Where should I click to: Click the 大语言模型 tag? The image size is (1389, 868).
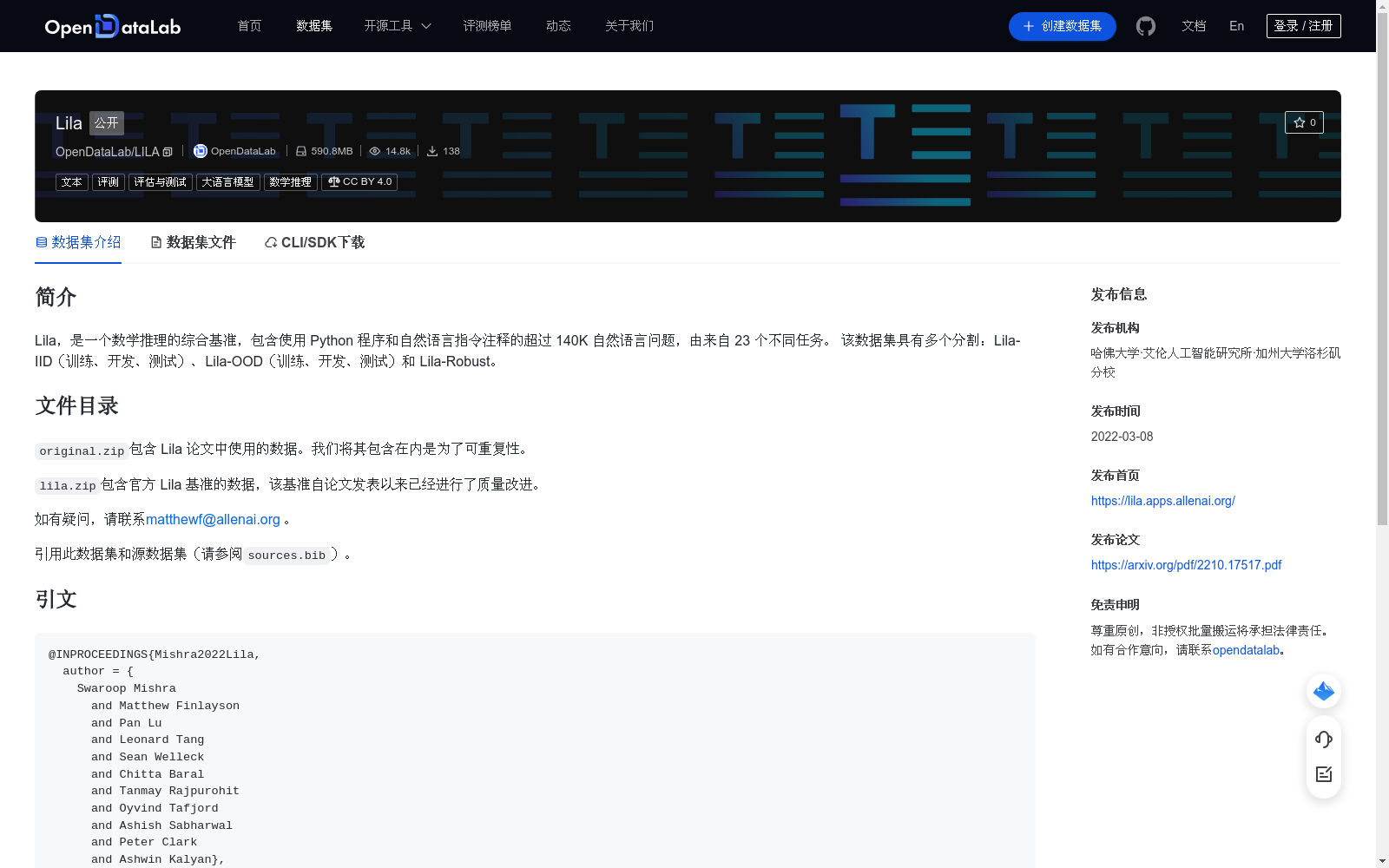pyautogui.click(x=228, y=182)
